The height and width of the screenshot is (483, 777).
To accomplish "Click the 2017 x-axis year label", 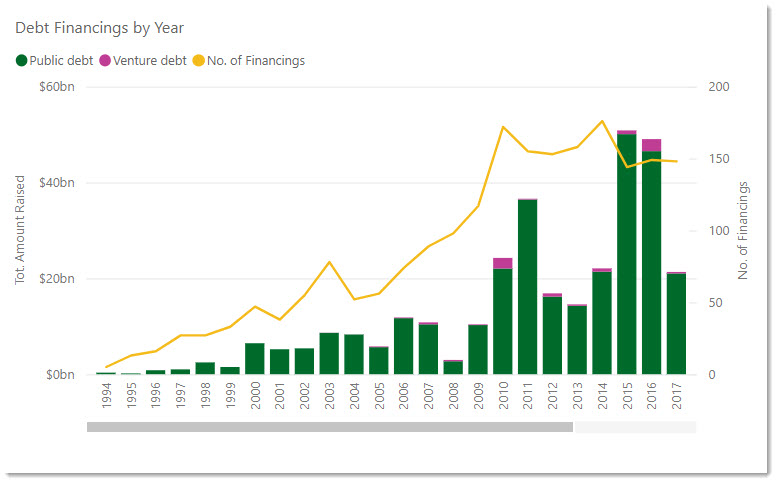I will tap(677, 395).
